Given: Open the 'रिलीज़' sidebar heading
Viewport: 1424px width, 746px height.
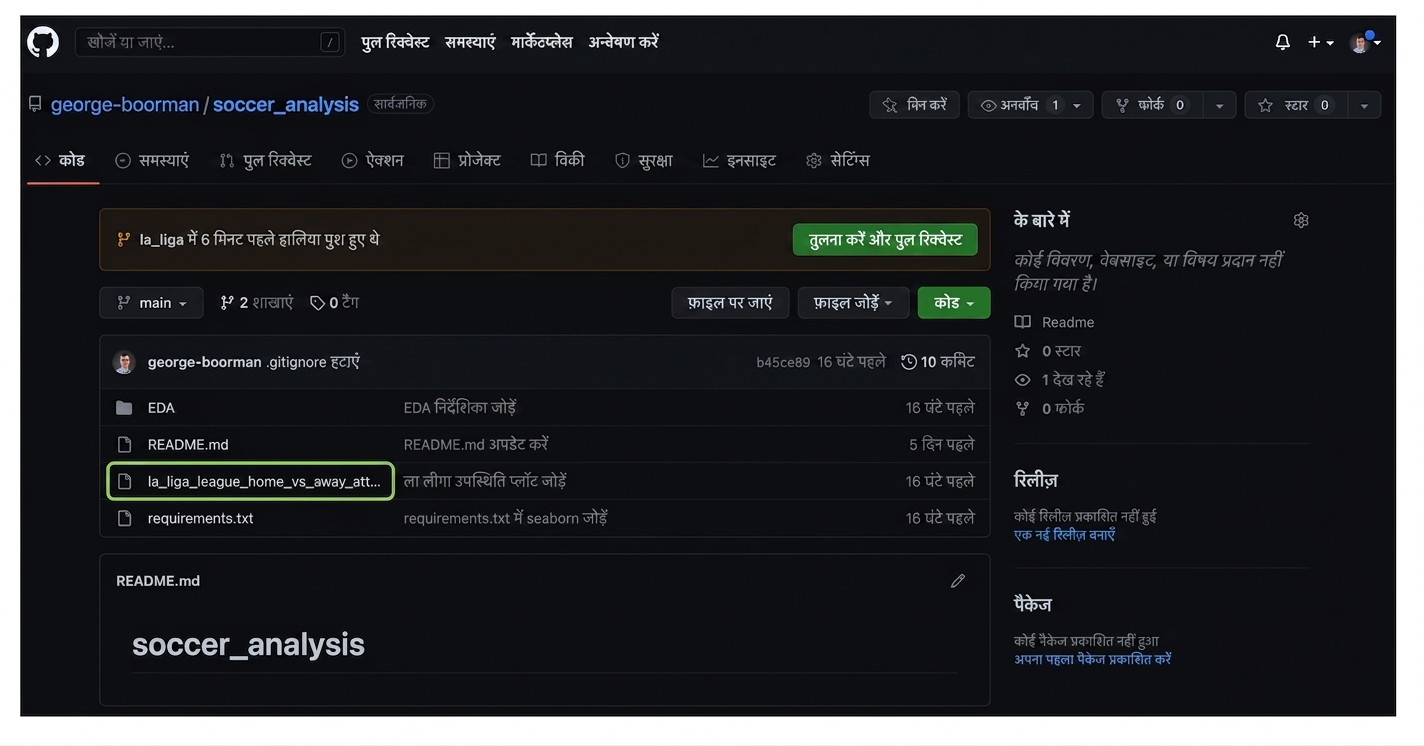Looking at the screenshot, I should (x=1036, y=480).
